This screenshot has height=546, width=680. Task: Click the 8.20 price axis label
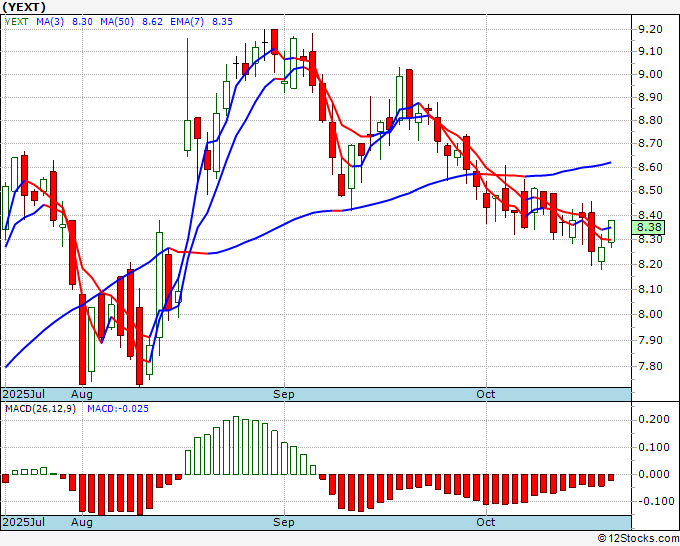click(x=650, y=265)
